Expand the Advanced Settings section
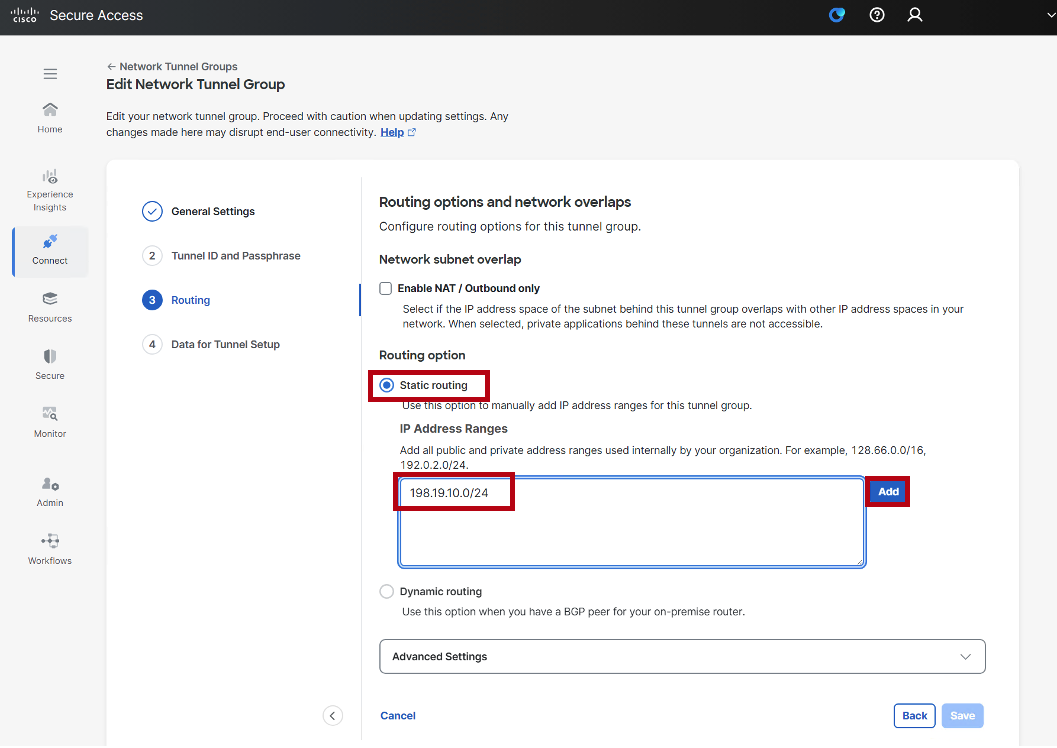This screenshot has height=748, width=1057. 682,656
